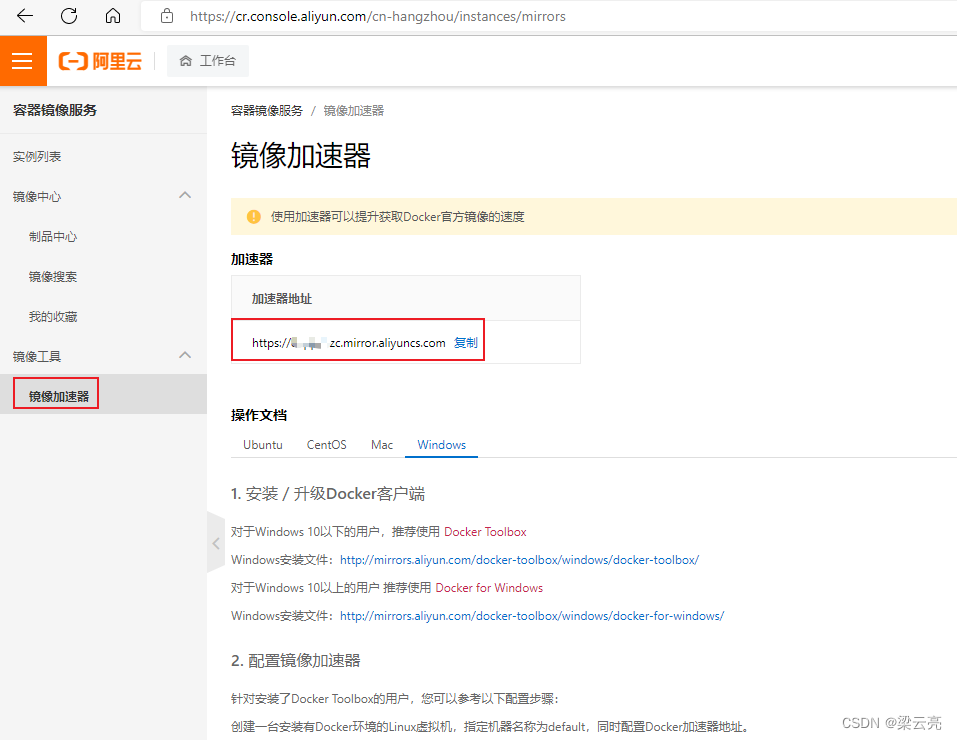Open the orange hamburger menu
Viewport: 957px width, 740px height.
pyautogui.click(x=23, y=60)
